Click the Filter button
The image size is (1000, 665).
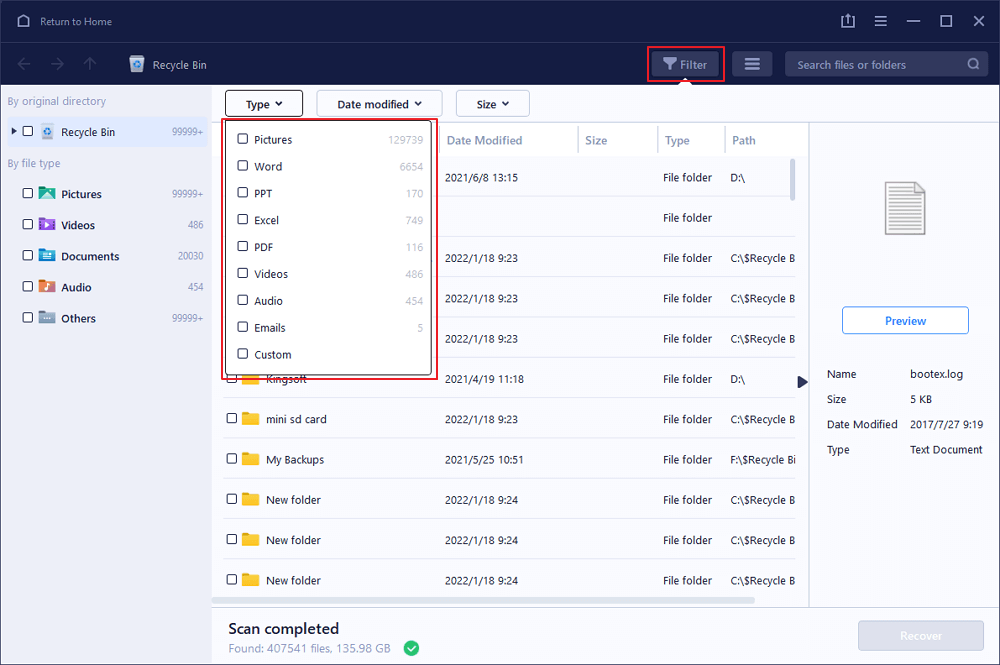click(x=686, y=65)
